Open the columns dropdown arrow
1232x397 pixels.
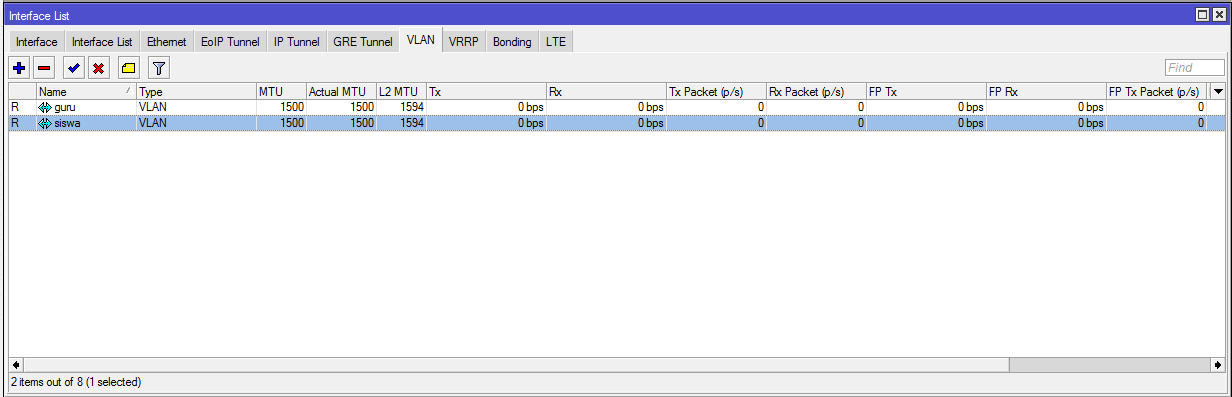(x=1217, y=91)
